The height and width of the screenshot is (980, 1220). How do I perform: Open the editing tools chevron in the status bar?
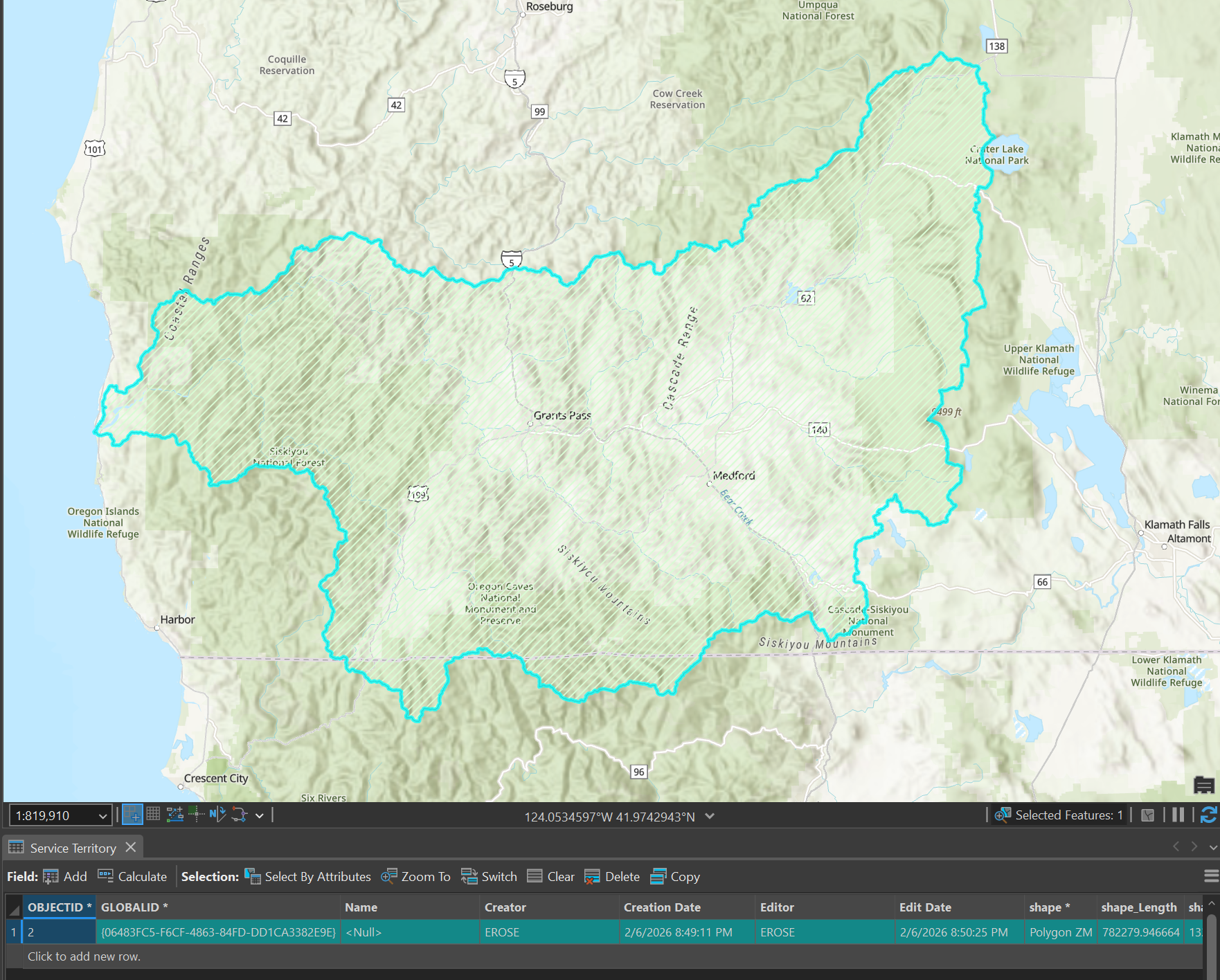coord(260,815)
